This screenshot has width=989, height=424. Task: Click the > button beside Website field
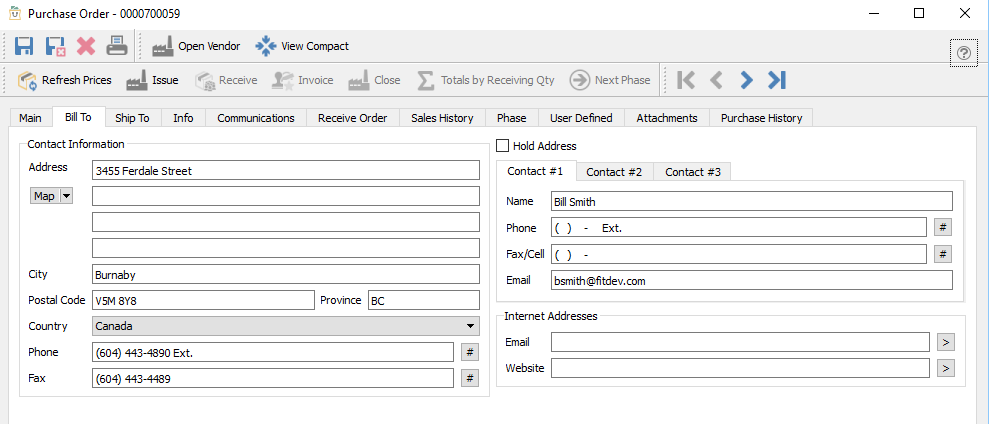[x=946, y=368]
